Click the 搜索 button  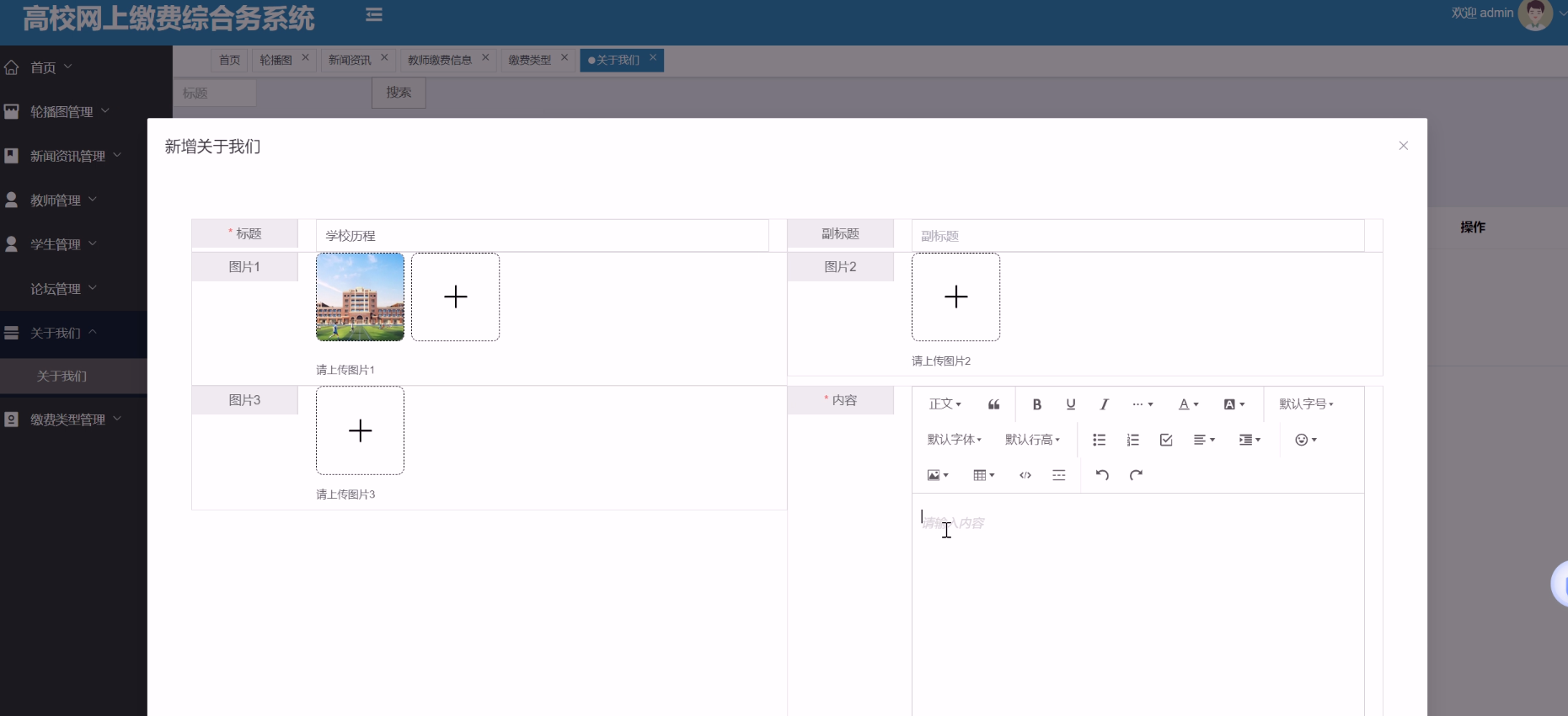(x=399, y=93)
